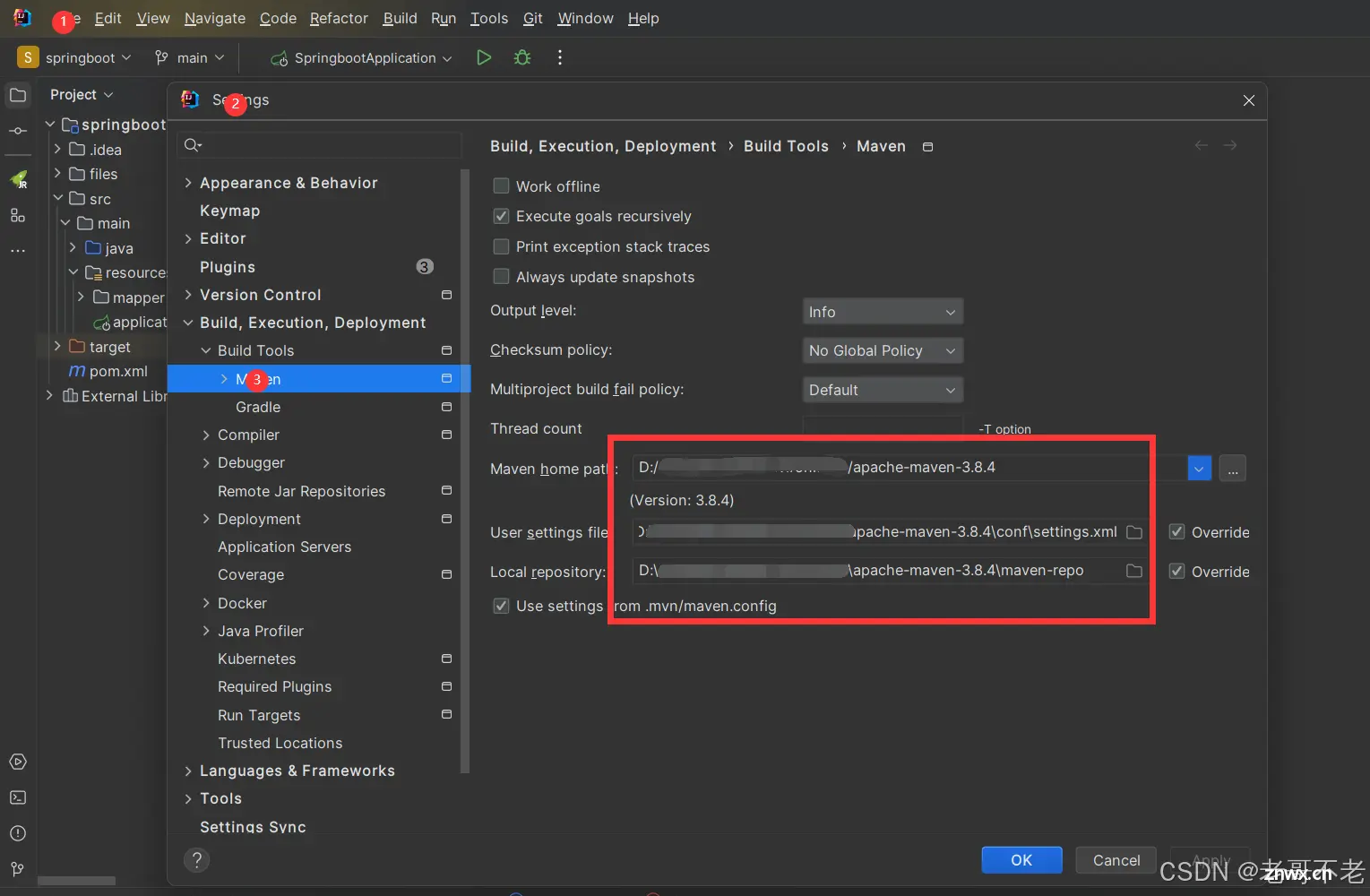Image resolution: width=1370 pixels, height=896 pixels.
Task: Navigate back in Settings history arrow
Action: pyautogui.click(x=1202, y=145)
